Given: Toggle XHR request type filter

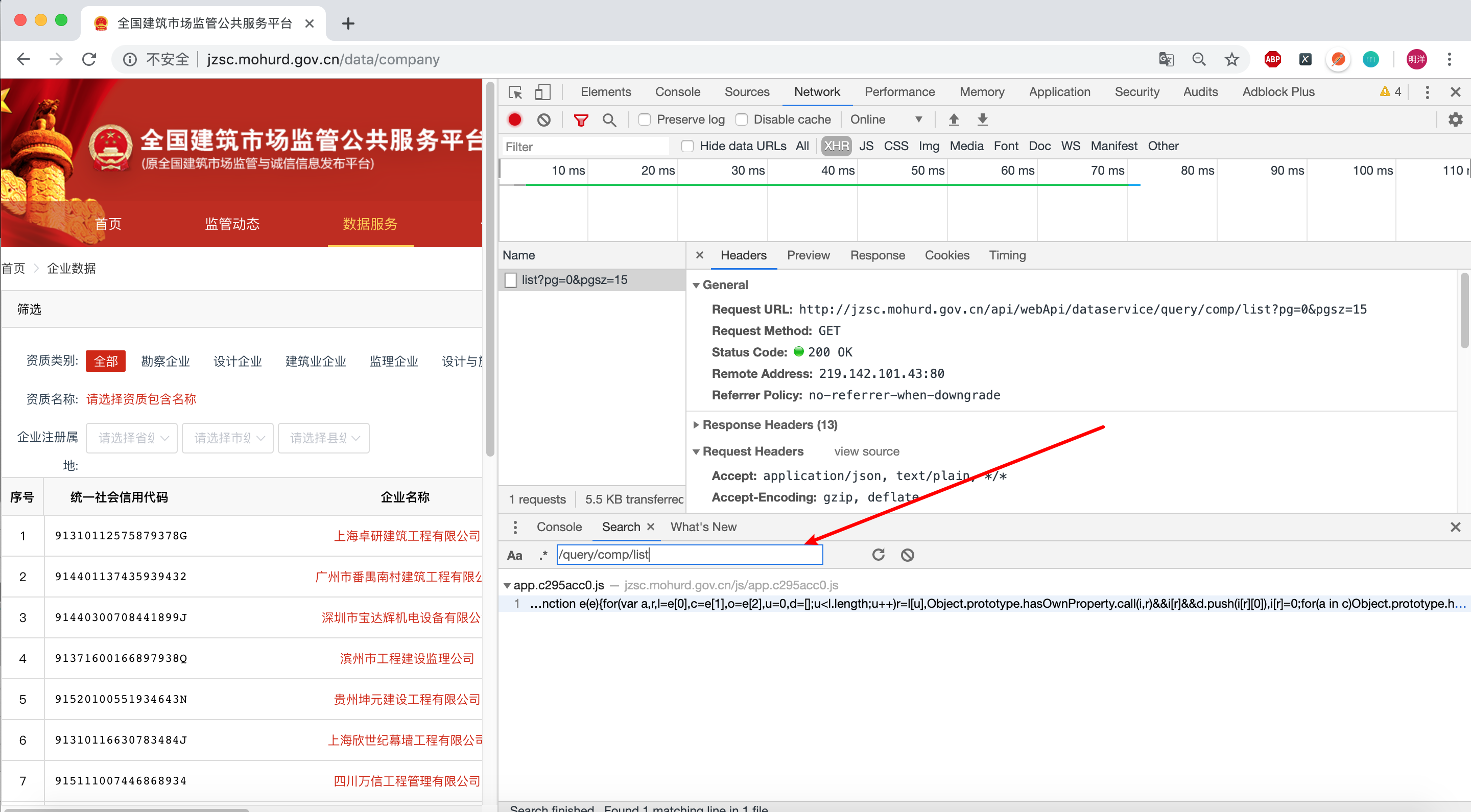Looking at the screenshot, I should point(836,146).
